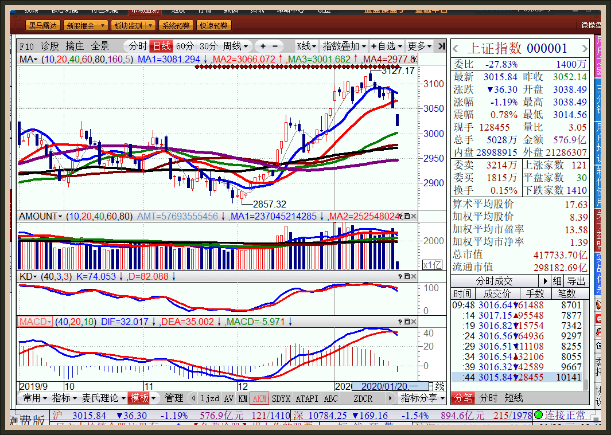Switch to the 分时 intraday view
The image size is (611, 435).
(x=138, y=46)
